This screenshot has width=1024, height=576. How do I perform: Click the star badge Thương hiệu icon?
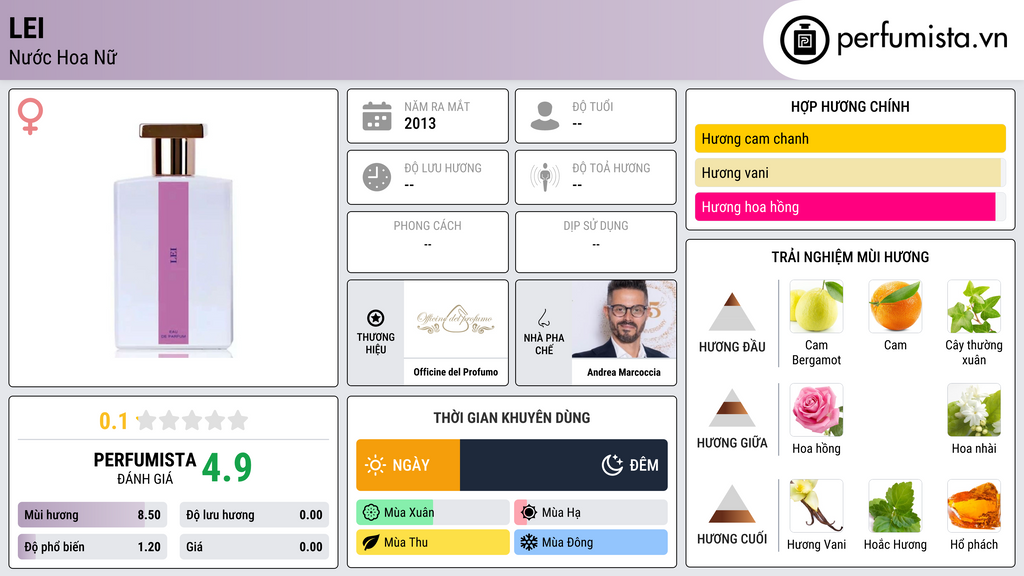(x=376, y=318)
